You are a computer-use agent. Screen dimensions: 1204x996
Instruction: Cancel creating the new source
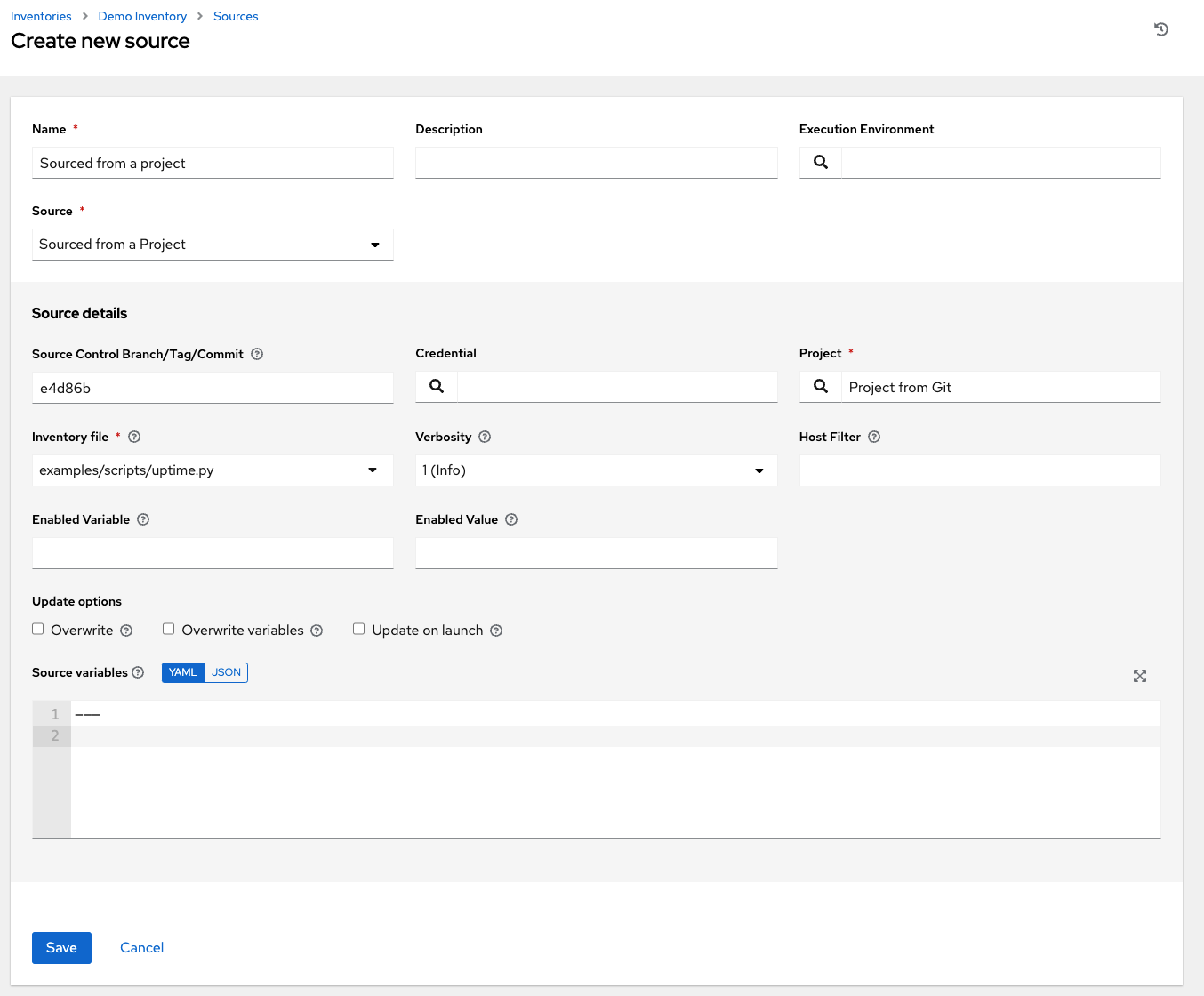pos(141,947)
